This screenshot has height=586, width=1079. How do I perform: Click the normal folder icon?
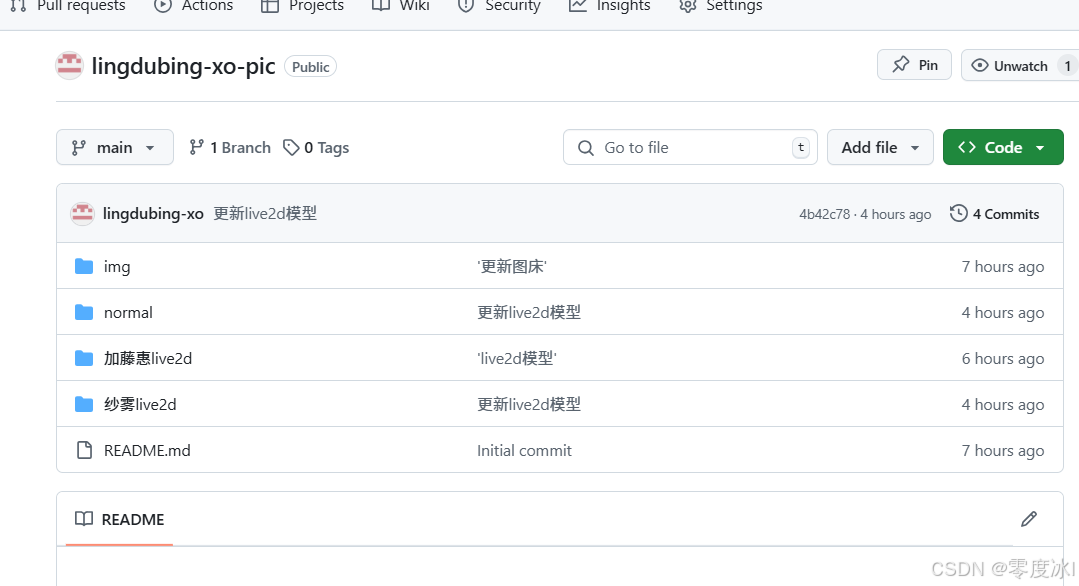[84, 312]
